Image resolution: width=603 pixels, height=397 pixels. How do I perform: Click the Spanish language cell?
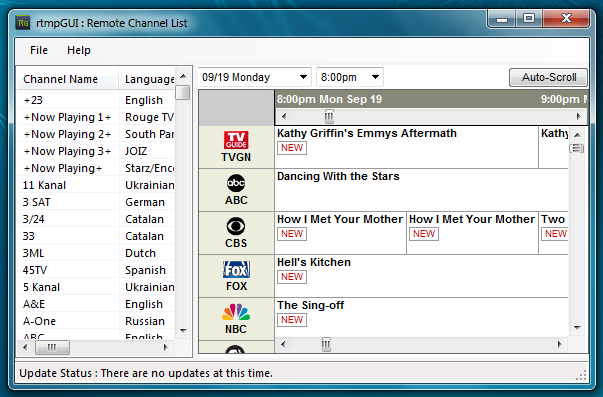click(145, 270)
